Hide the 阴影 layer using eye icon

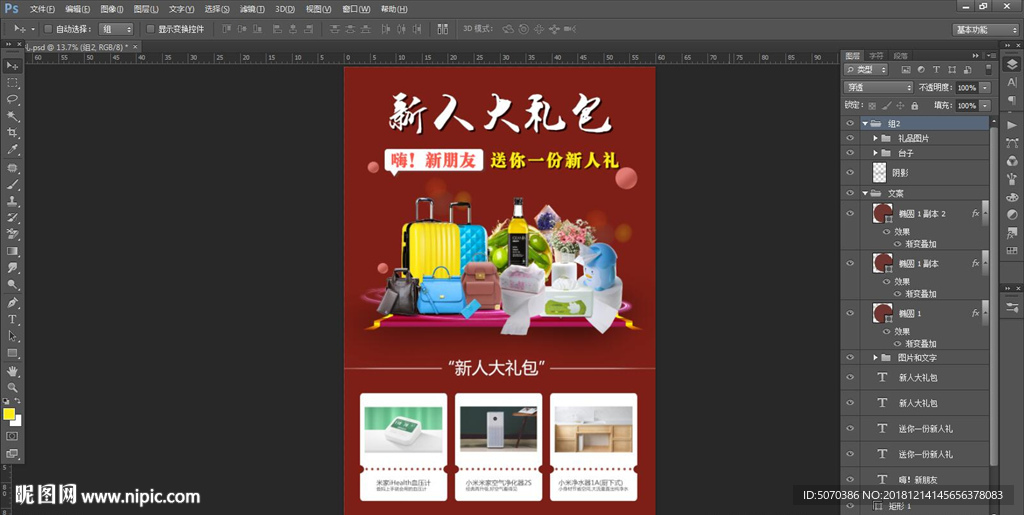850,172
